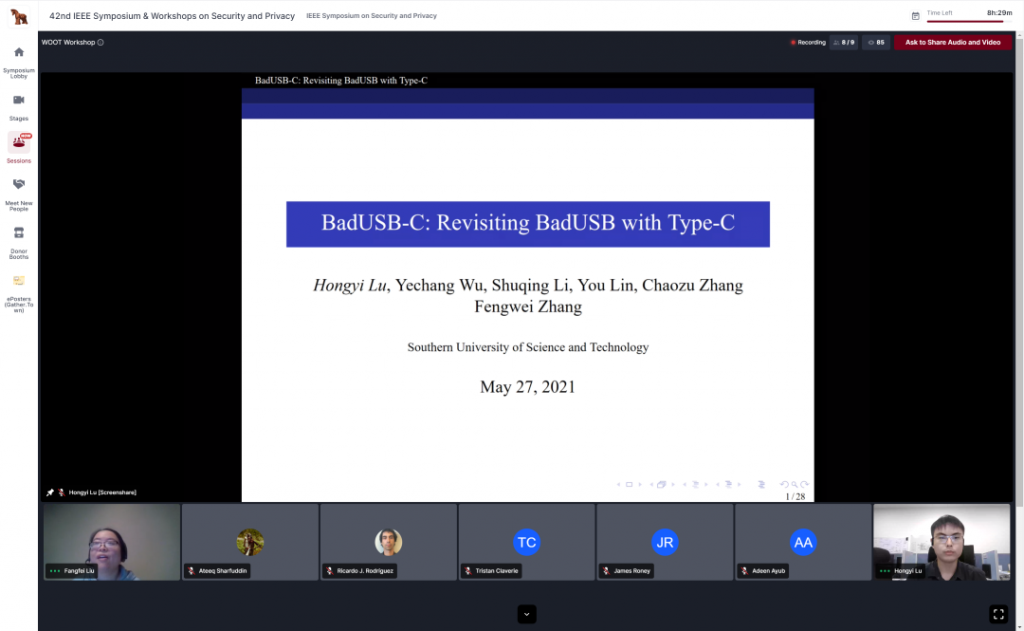Click Ask to Share Audio and Video

(952, 43)
